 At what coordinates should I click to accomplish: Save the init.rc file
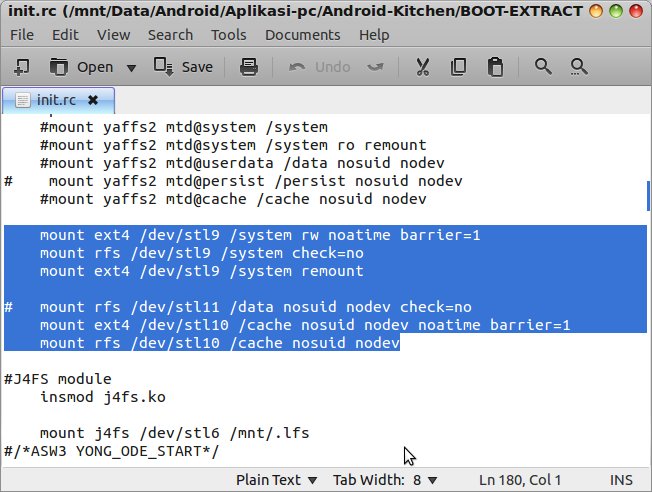point(183,67)
